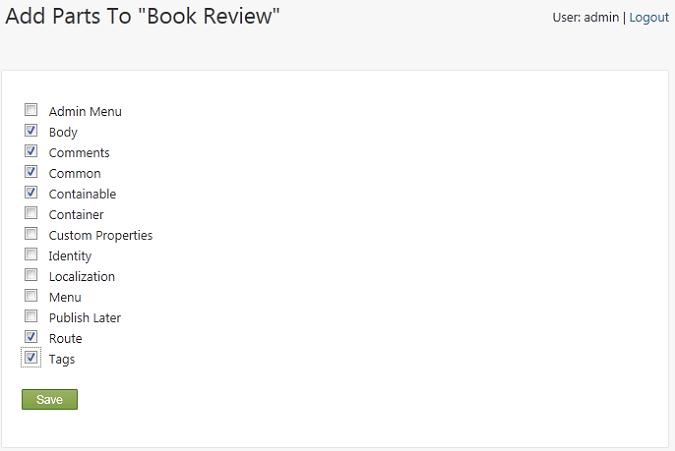Click the Logout link
This screenshot has height=451, width=675.
(x=649, y=17)
